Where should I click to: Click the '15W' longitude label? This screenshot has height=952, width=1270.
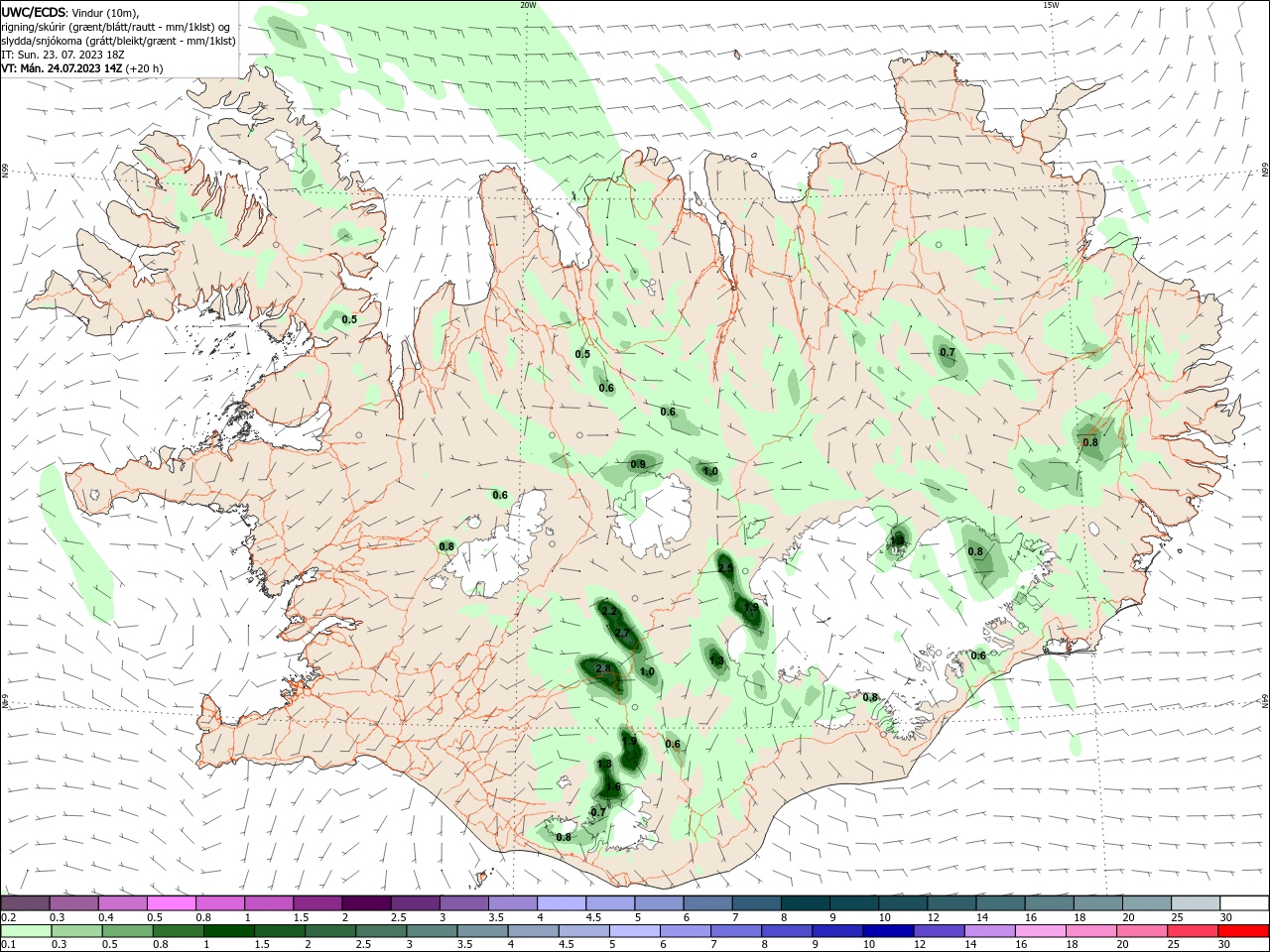pos(1051,5)
